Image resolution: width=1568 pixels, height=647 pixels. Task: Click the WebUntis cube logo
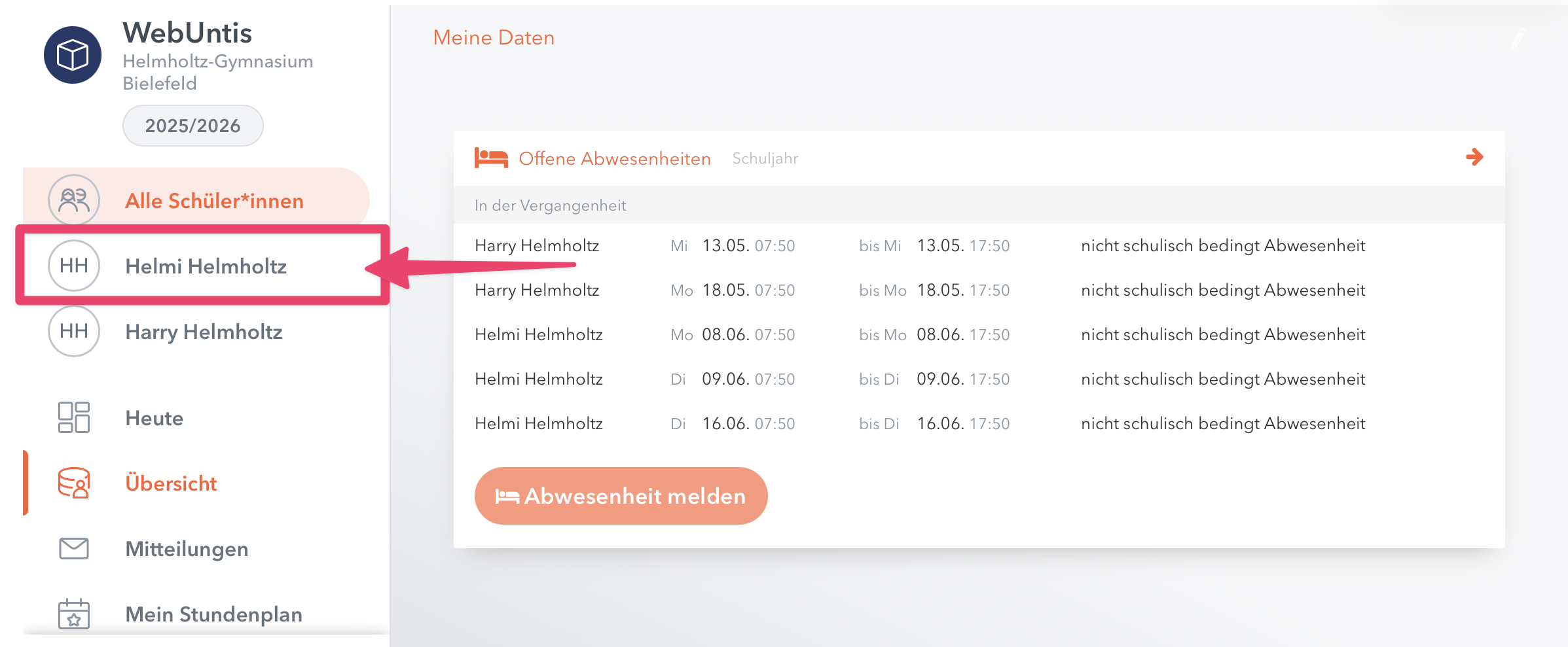[x=73, y=55]
